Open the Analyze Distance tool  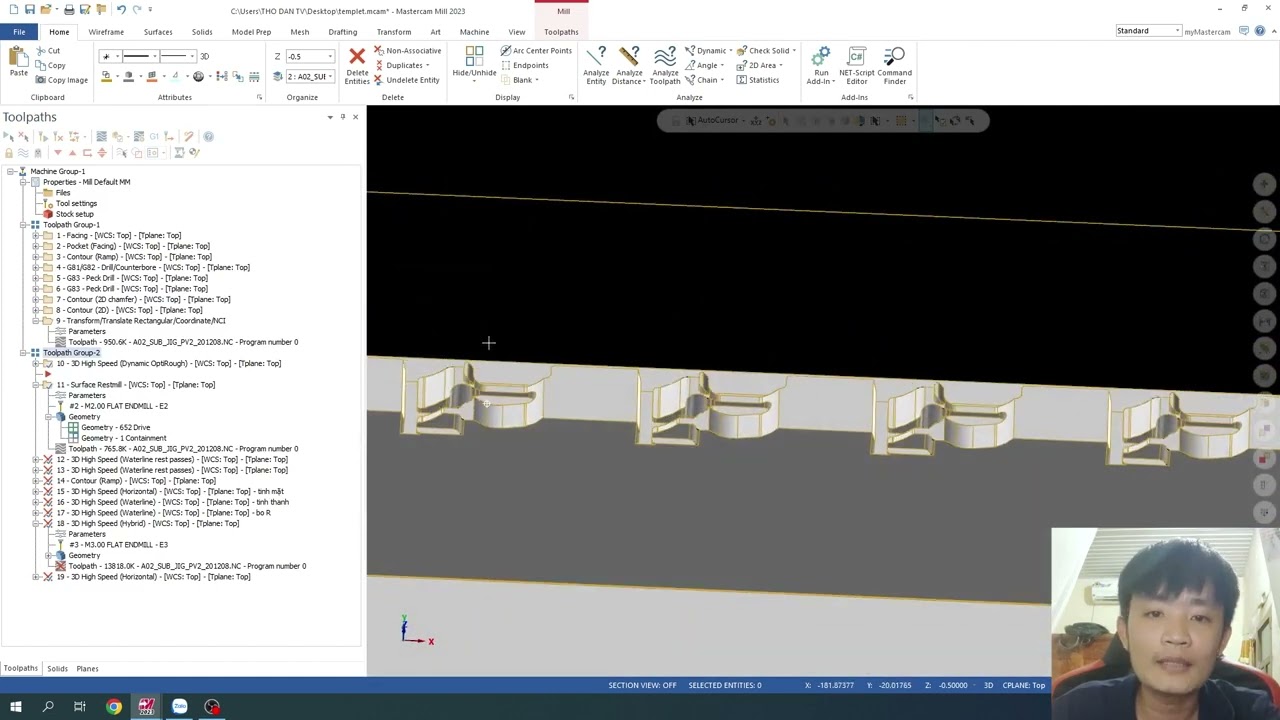tap(629, 65)
